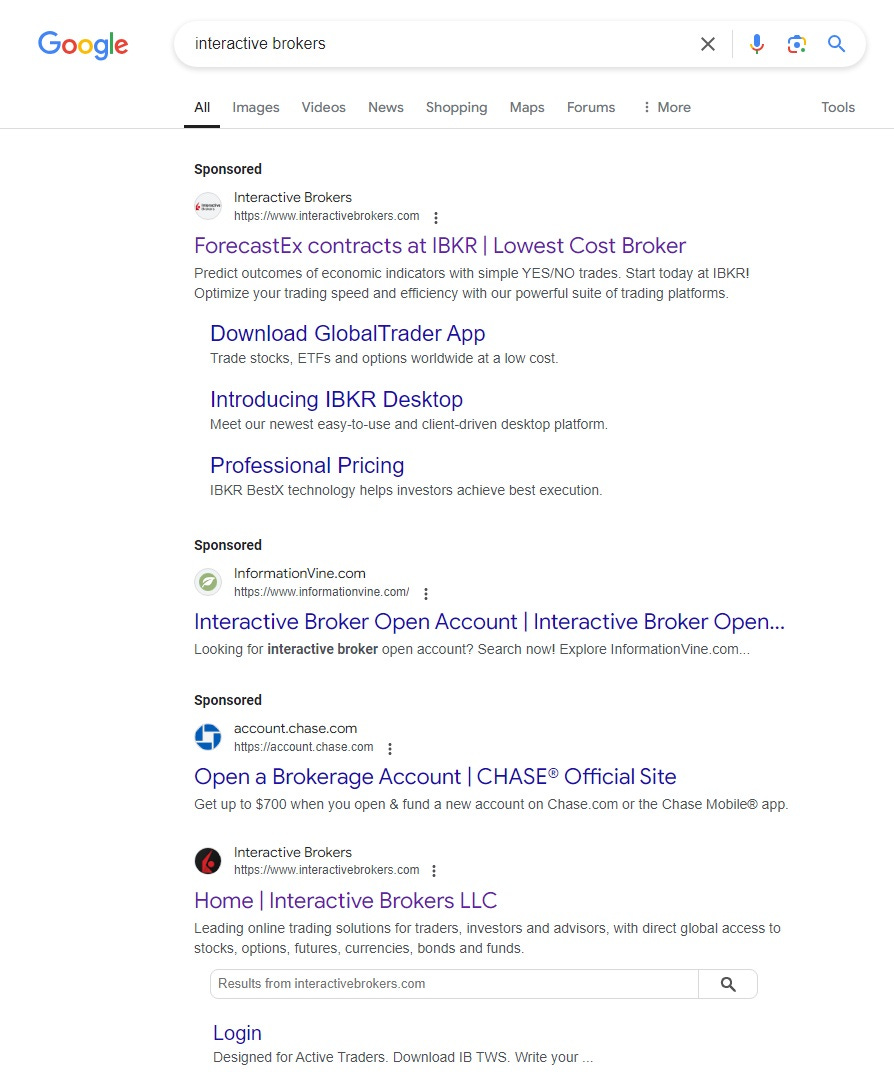This screenshot has width=894, height=1080.
Task: Open options menu for Interactive Brokers ad
Action: pyautogui.click(x=436, y=218)
